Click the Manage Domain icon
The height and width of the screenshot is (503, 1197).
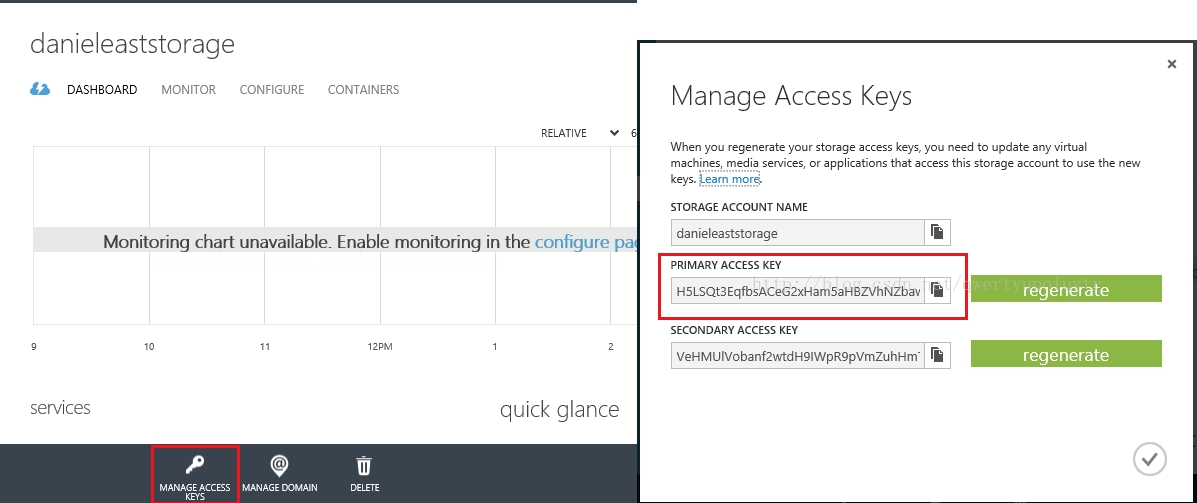(x=279, y=465)
